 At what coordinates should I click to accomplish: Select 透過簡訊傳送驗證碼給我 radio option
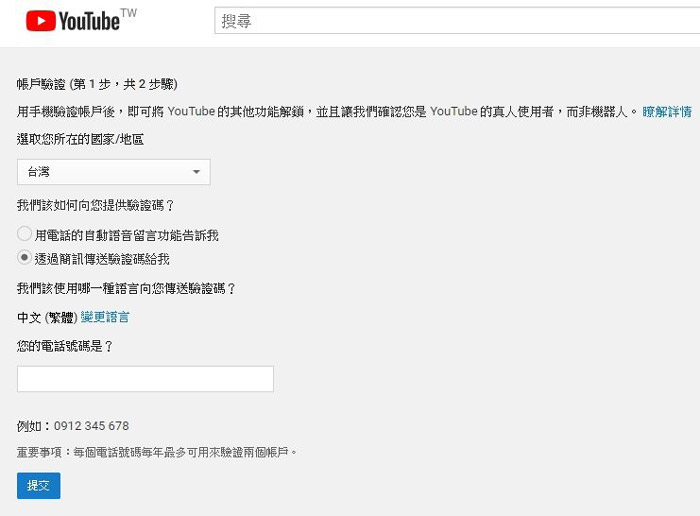coord(24,258)
